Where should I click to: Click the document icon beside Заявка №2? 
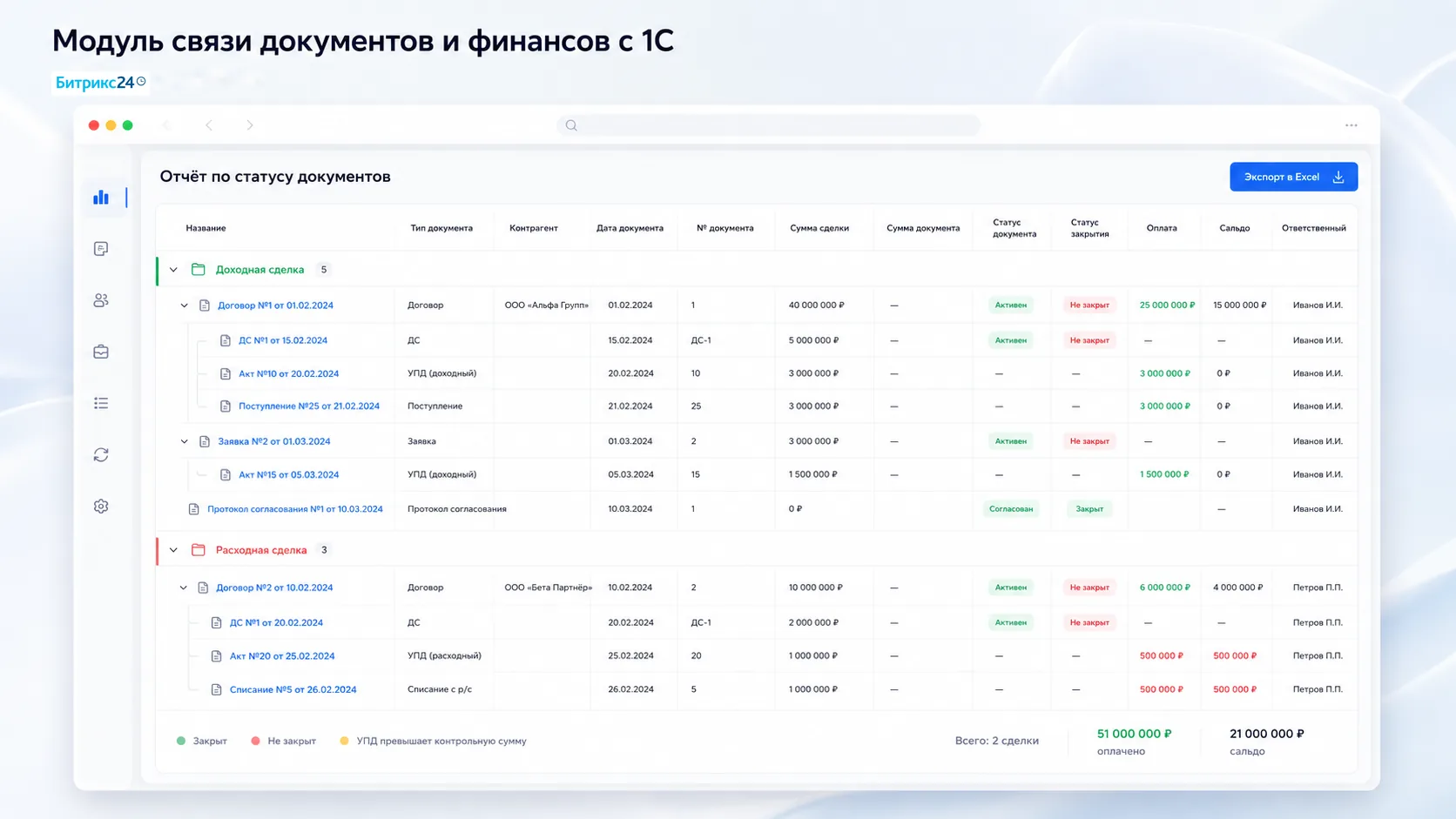coord(205,441)
